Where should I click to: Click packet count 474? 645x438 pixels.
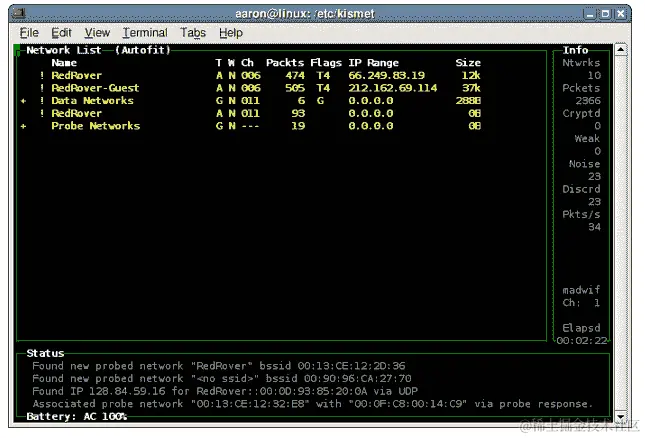[295, 76]
